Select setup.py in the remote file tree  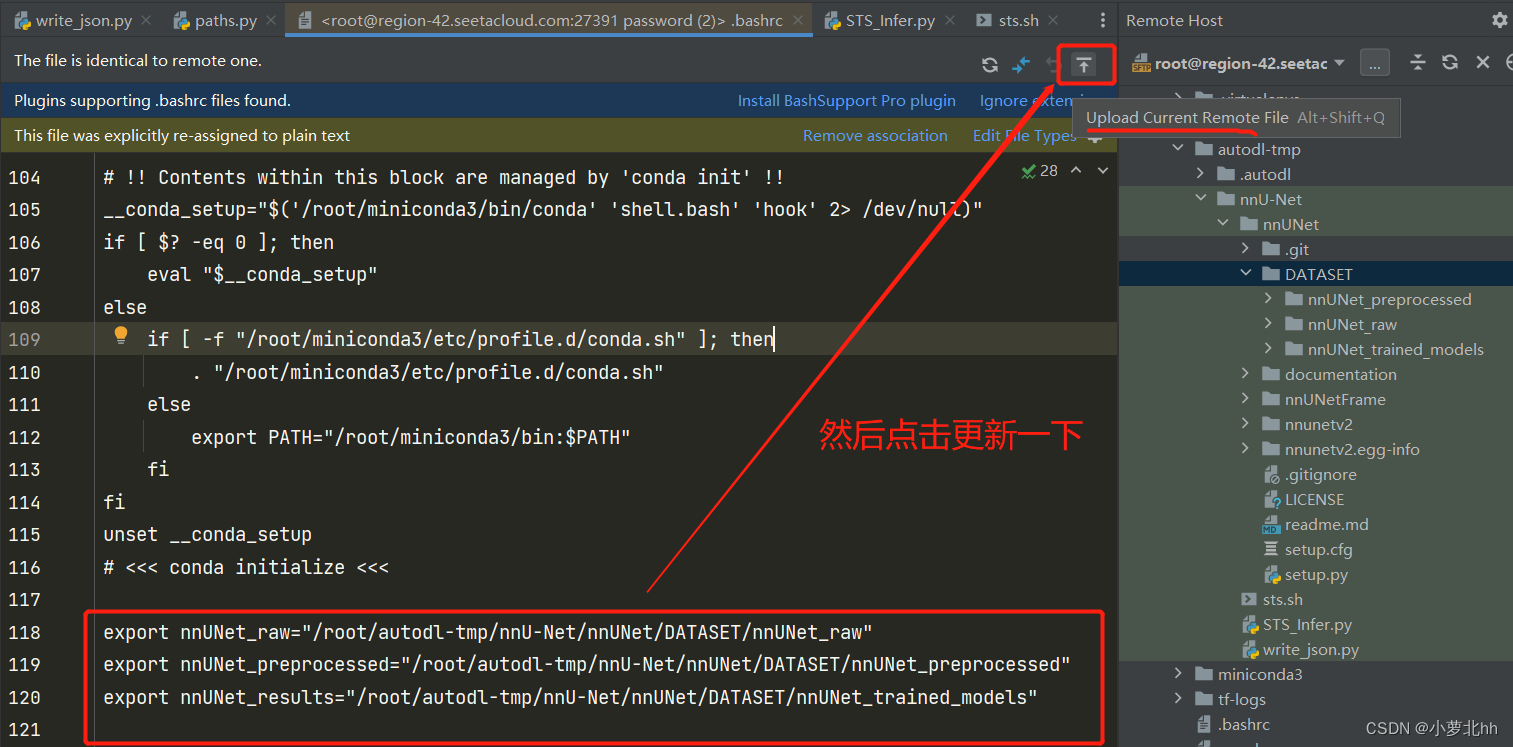tap(1316, 574)
